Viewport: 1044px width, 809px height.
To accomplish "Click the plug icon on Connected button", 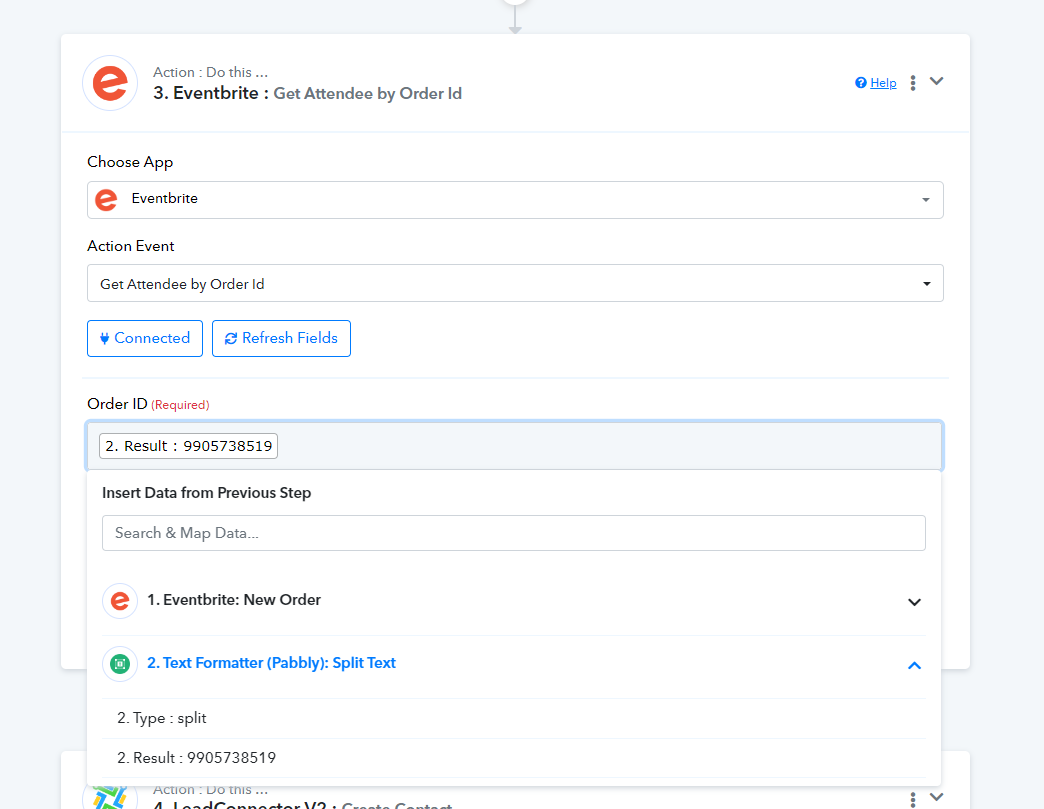I will pyautogui.click(x=105, y=338).
